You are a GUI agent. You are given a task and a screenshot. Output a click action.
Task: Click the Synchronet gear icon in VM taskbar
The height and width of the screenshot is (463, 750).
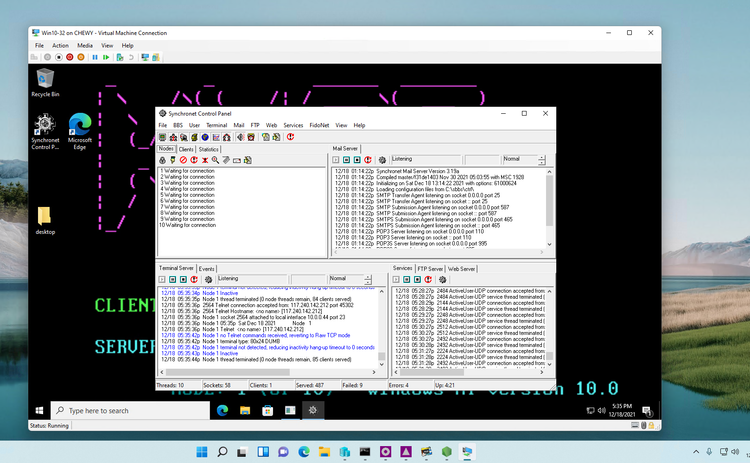(313, 410)
